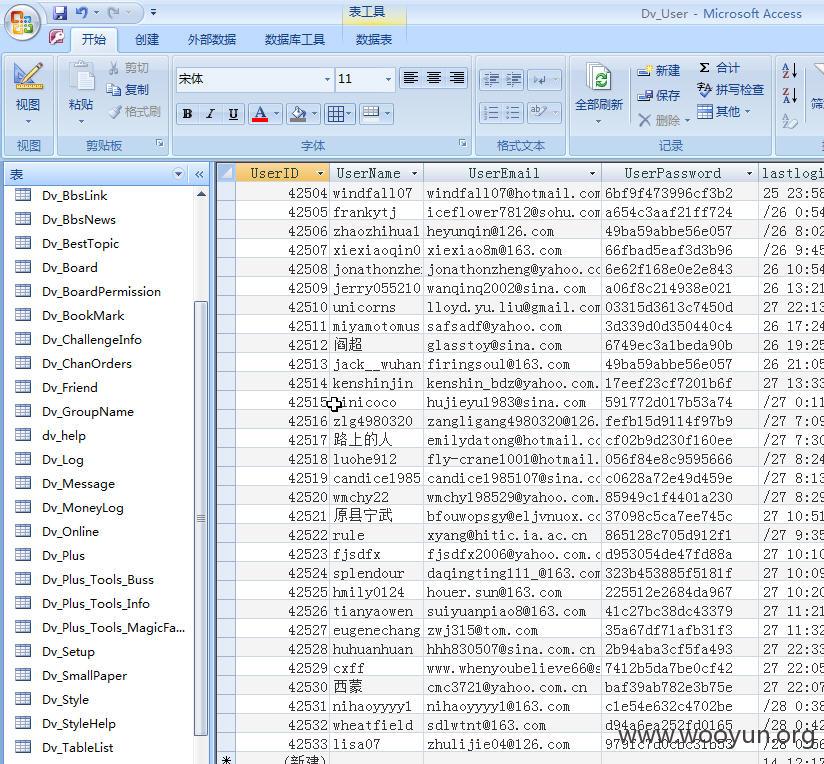Open the clipboard group dialog launcher
Screen dimensions: 824x764
click(160, 143)
